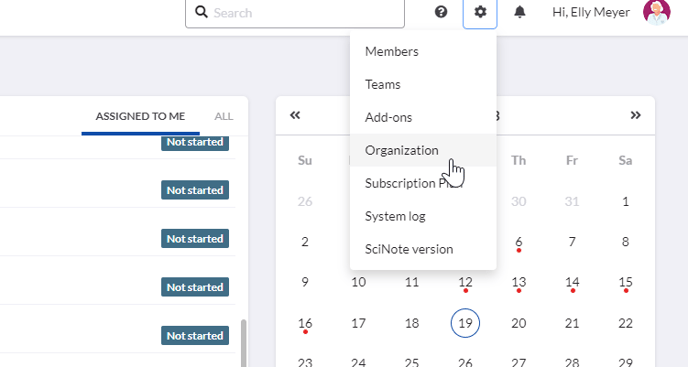Click the settings gear icon
The height and width of the screenshot is (367, 688).
(480, 12)
